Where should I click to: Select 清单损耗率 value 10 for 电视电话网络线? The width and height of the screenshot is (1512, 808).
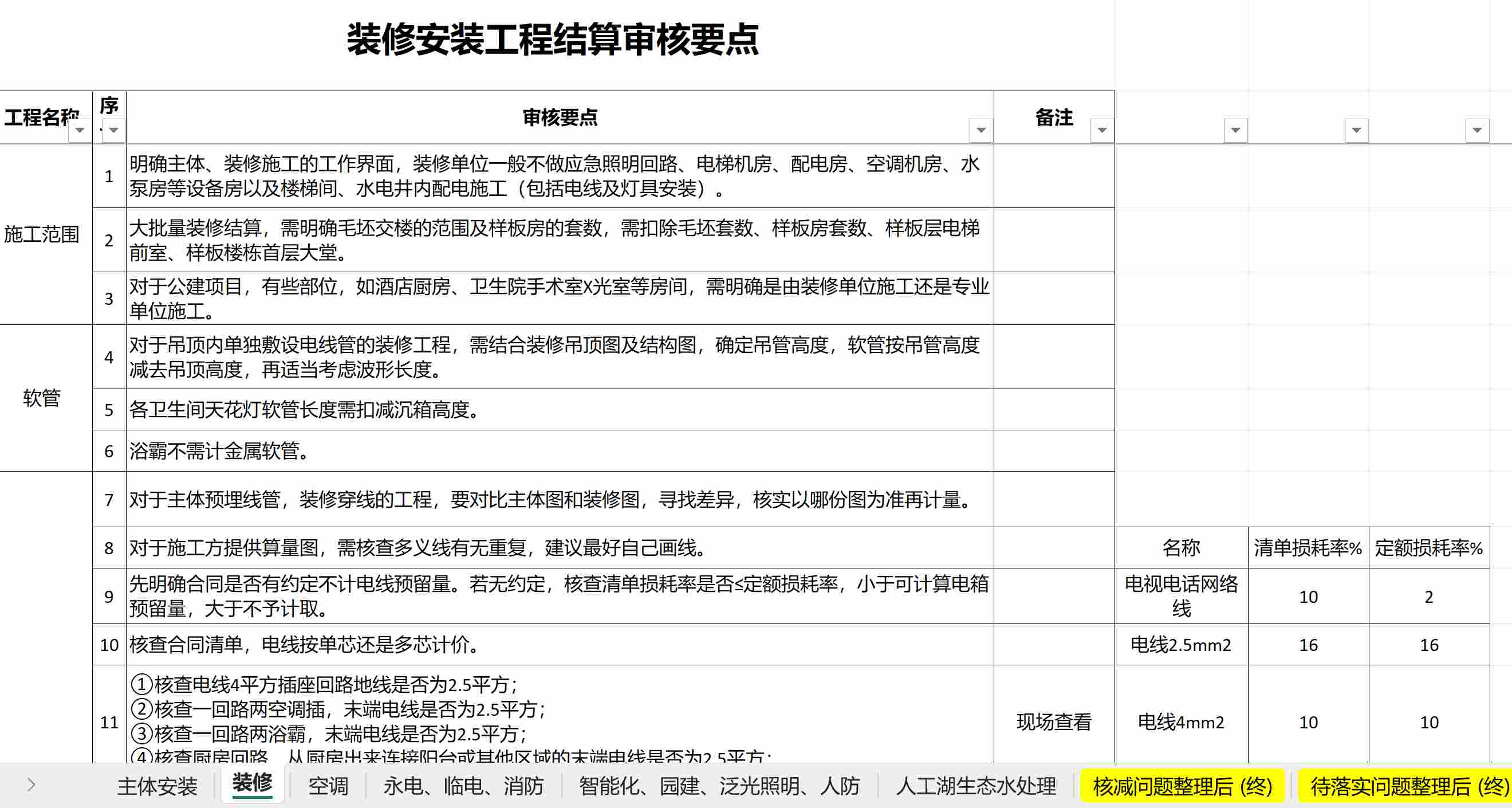point(1308,596)
